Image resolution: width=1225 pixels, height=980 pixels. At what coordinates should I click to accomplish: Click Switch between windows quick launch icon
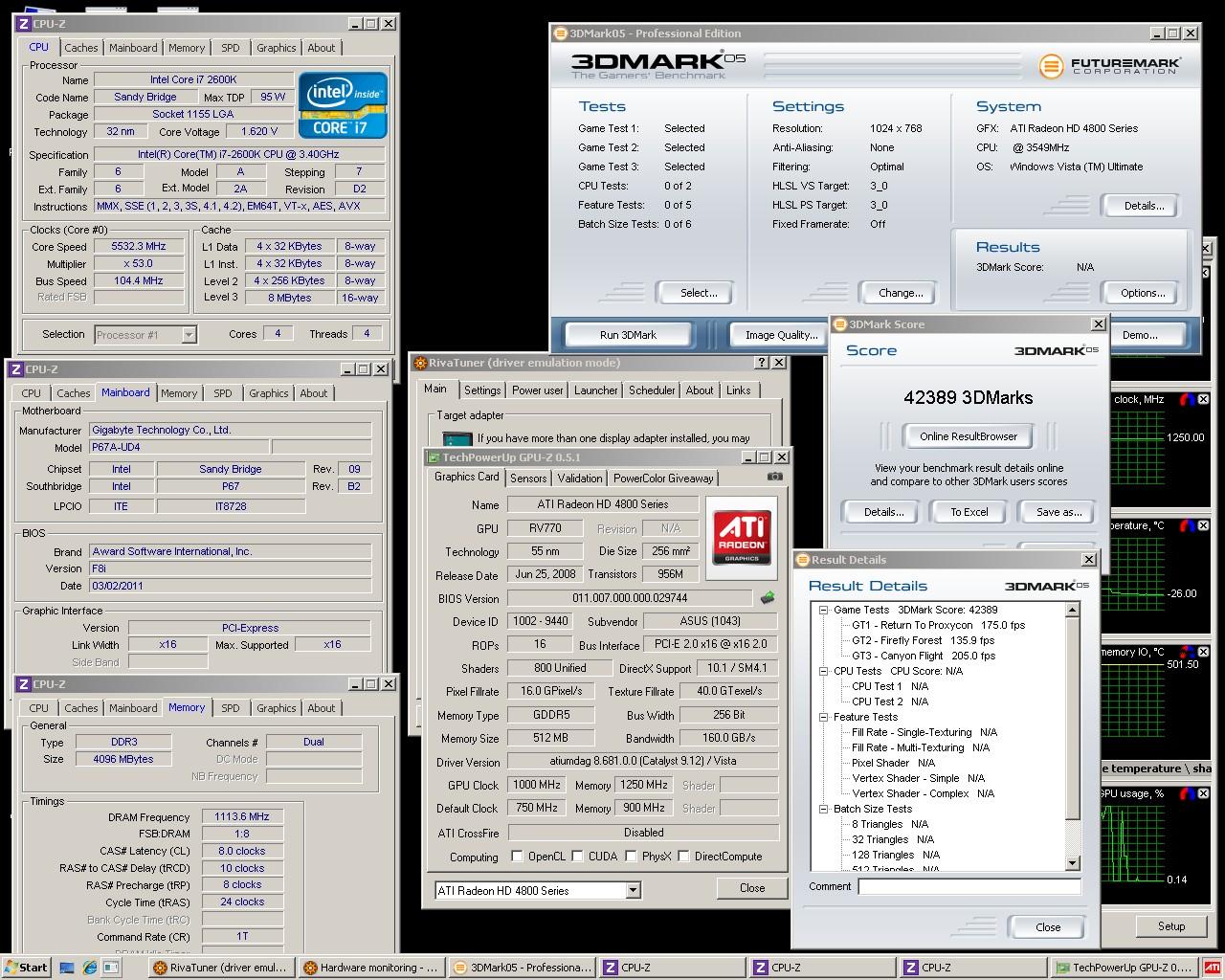click(111, 968)
